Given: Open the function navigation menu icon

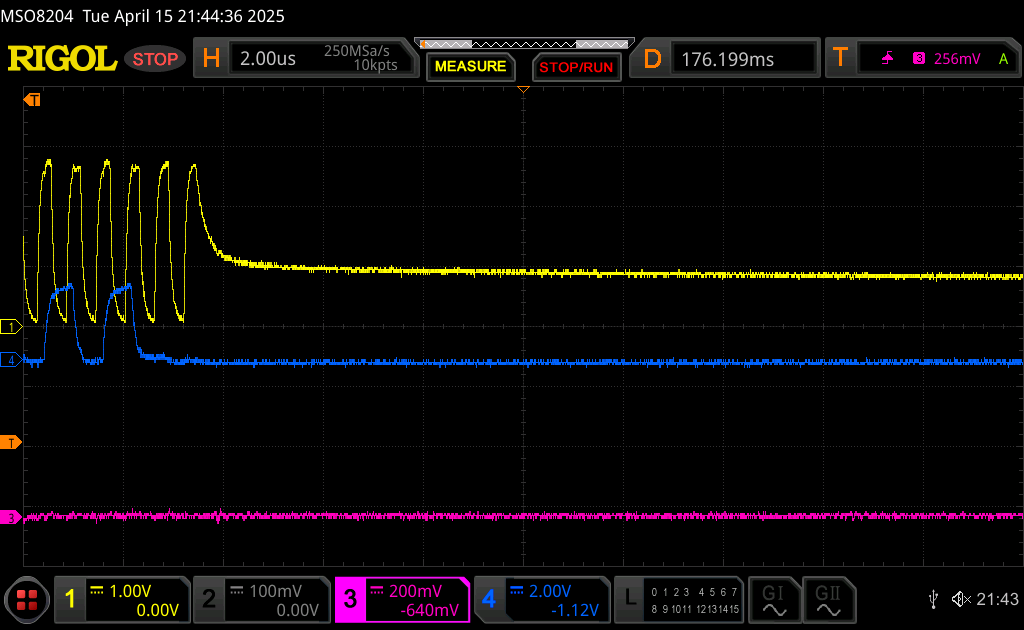Looking at the screenshot, I should tap(27, 600).
